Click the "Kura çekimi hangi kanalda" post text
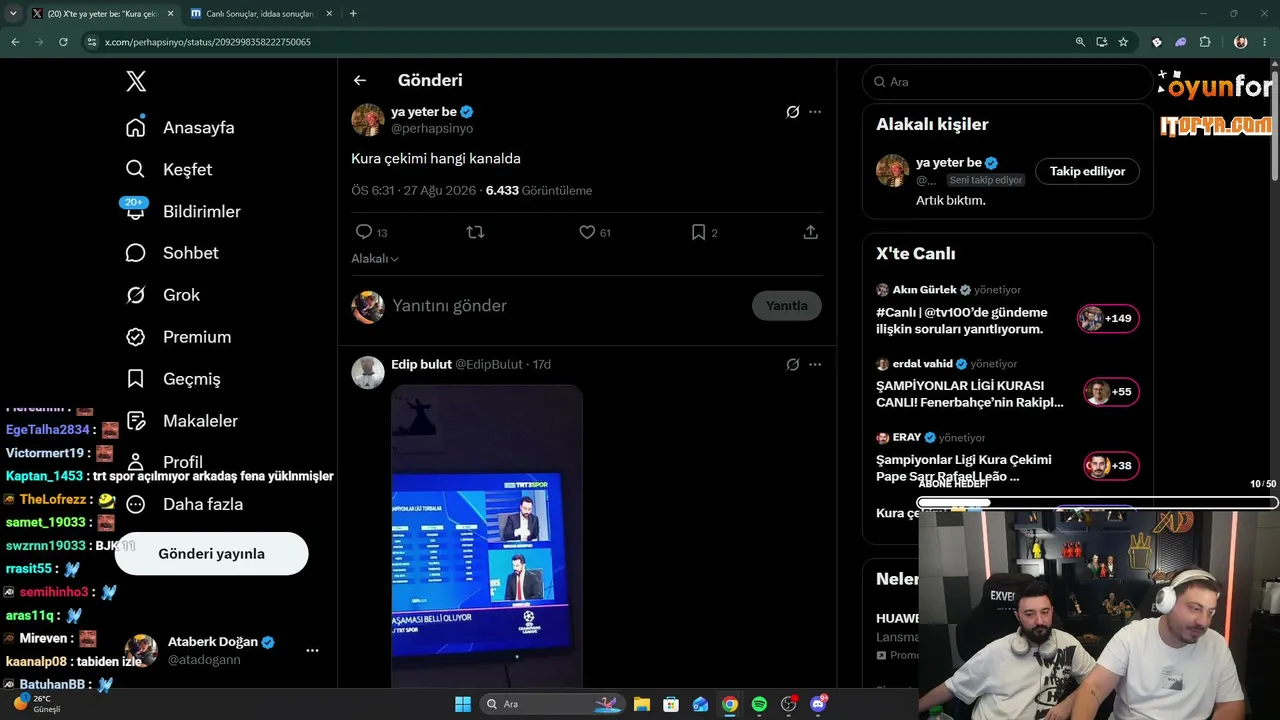Screen dimensions: 1280x720 pos(436,158)
